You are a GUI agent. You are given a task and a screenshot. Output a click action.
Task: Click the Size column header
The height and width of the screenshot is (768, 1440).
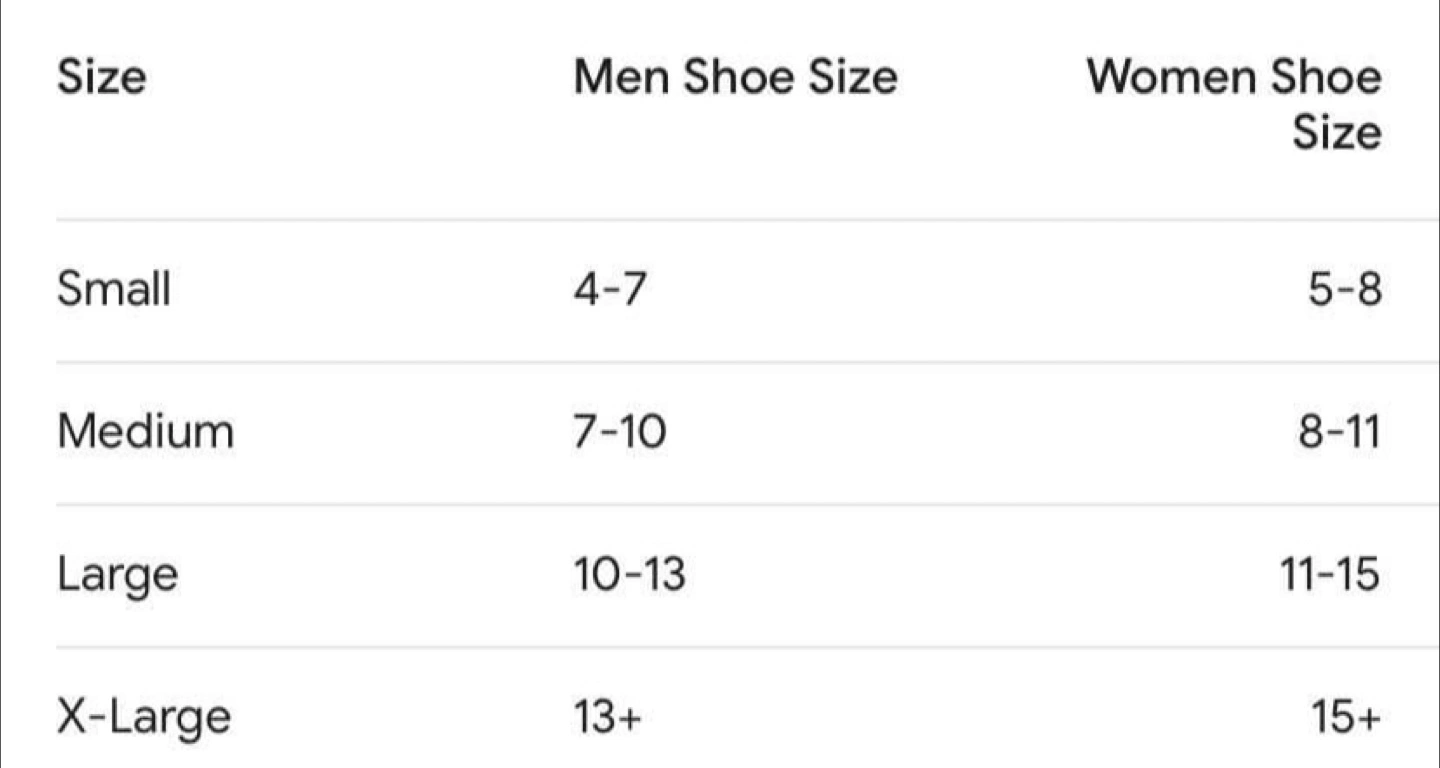coord(101,78)
